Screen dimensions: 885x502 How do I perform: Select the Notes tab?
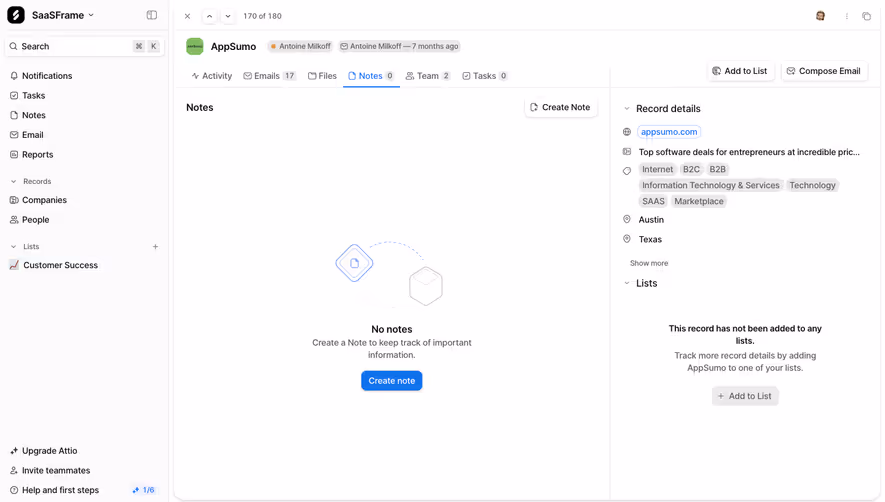coord(371,76)
